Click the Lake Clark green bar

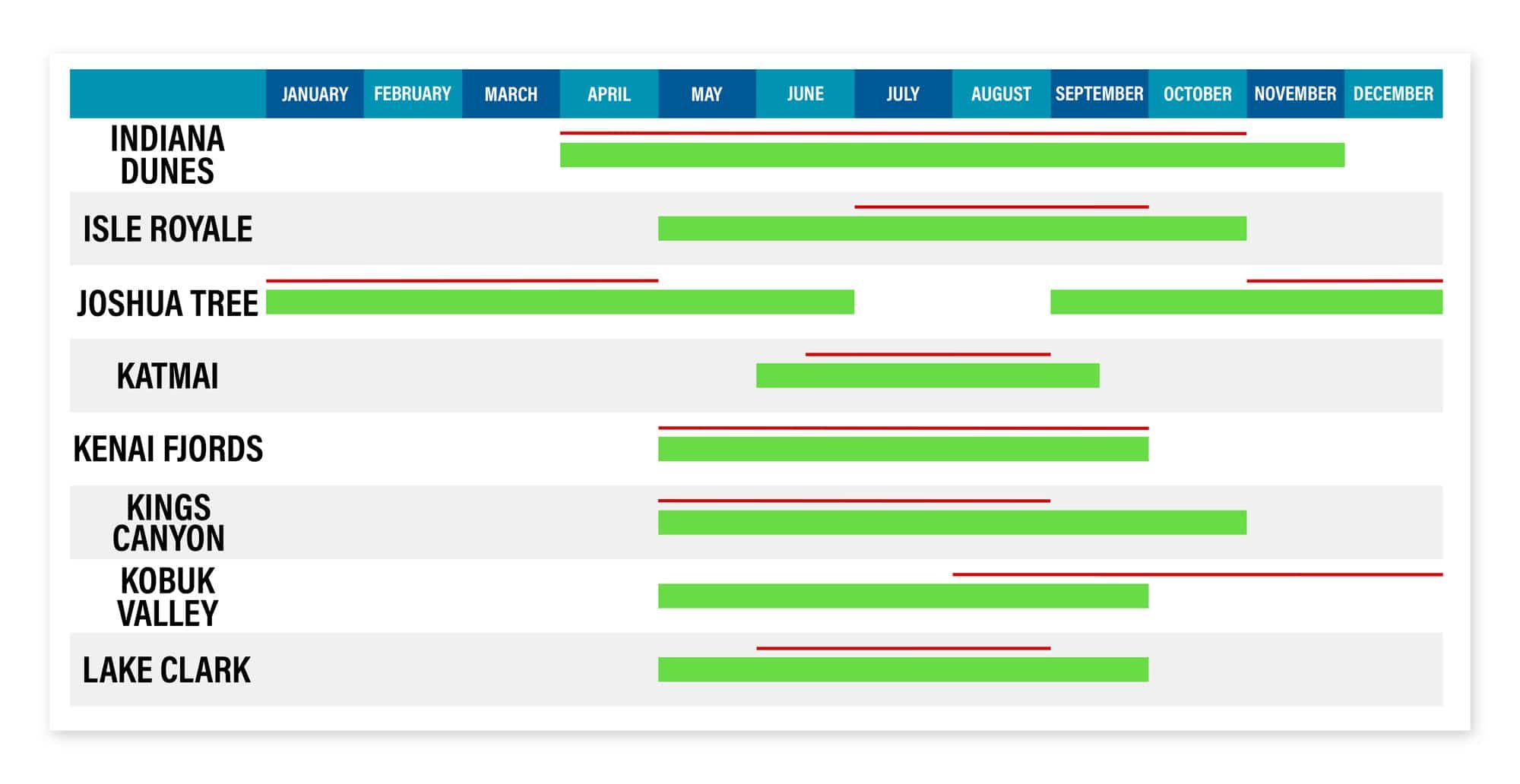click(x=903, y=669)
